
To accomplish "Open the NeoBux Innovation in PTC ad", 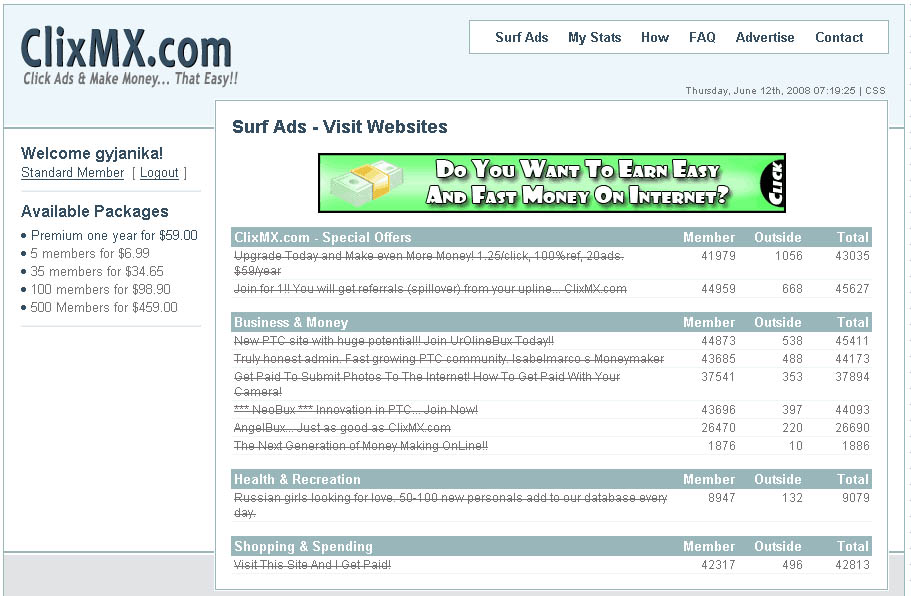I will 356,410.
